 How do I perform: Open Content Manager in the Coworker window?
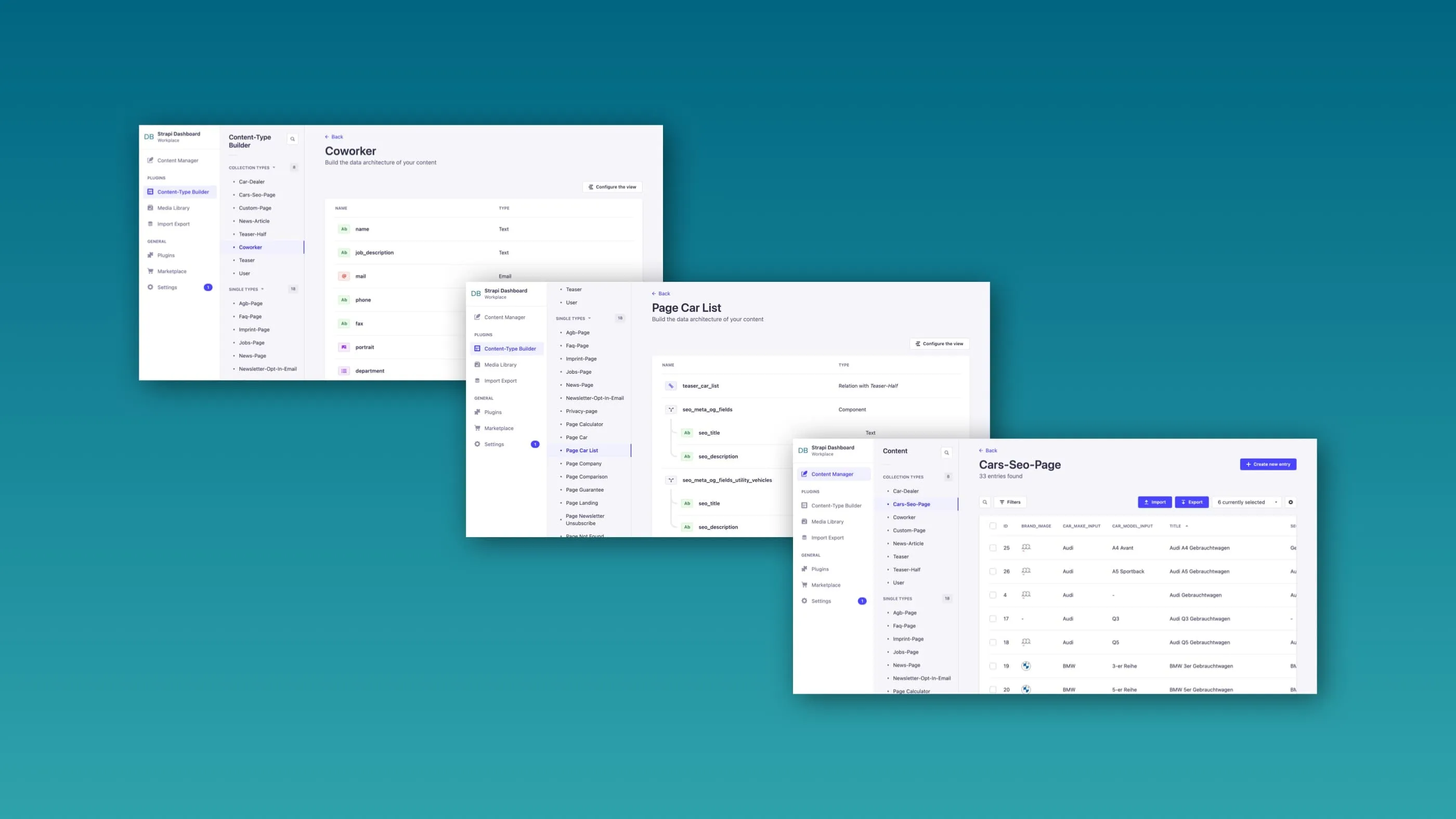tap(177, 161)
